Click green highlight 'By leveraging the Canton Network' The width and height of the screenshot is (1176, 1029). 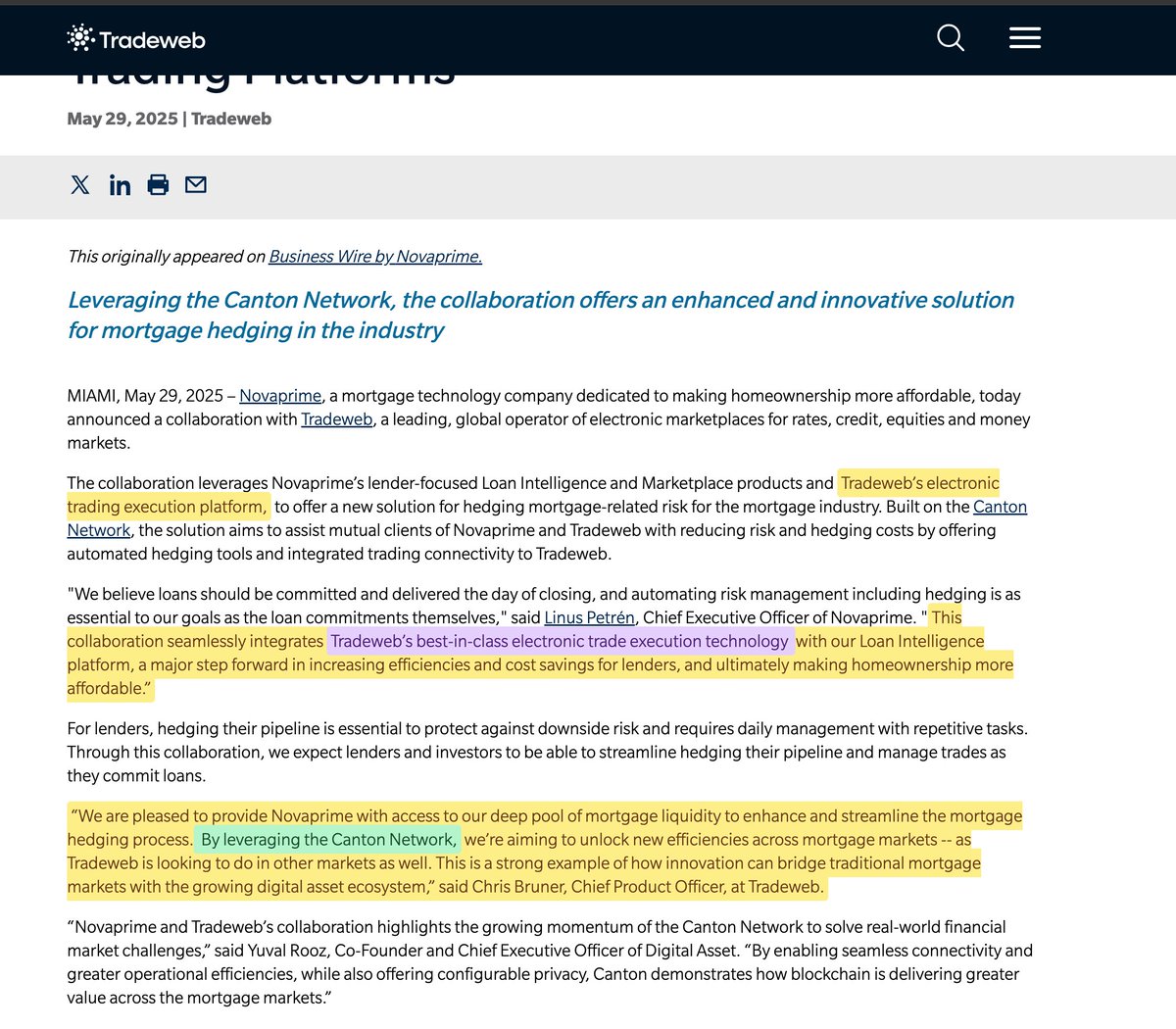point(327,840)
